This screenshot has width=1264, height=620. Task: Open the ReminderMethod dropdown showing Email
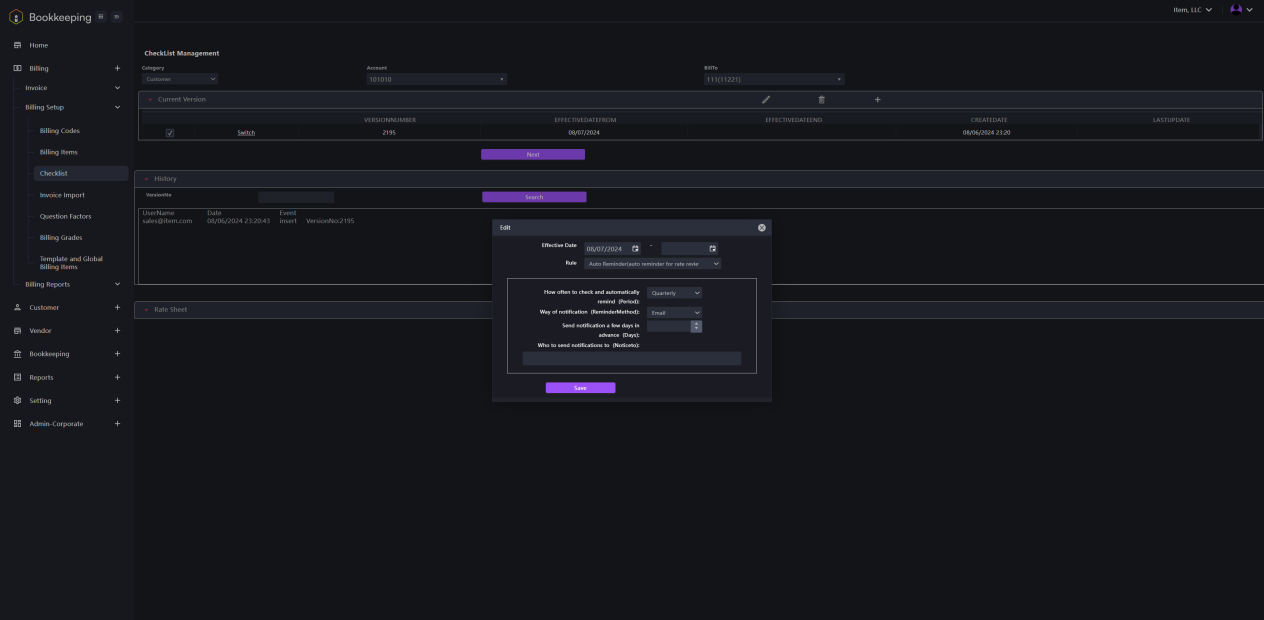coord(674,312)
